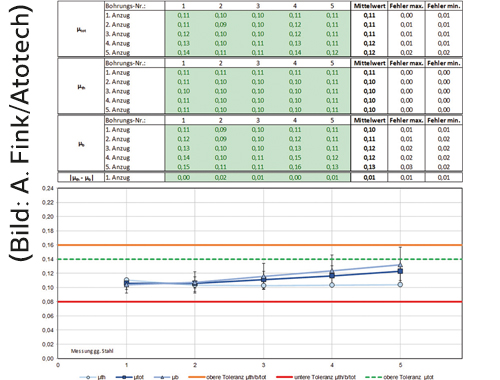Click Fehler max. value 0,03 in μb table
Image resolution: width=500 pixels, height=380 pixels.
[406, 167]
